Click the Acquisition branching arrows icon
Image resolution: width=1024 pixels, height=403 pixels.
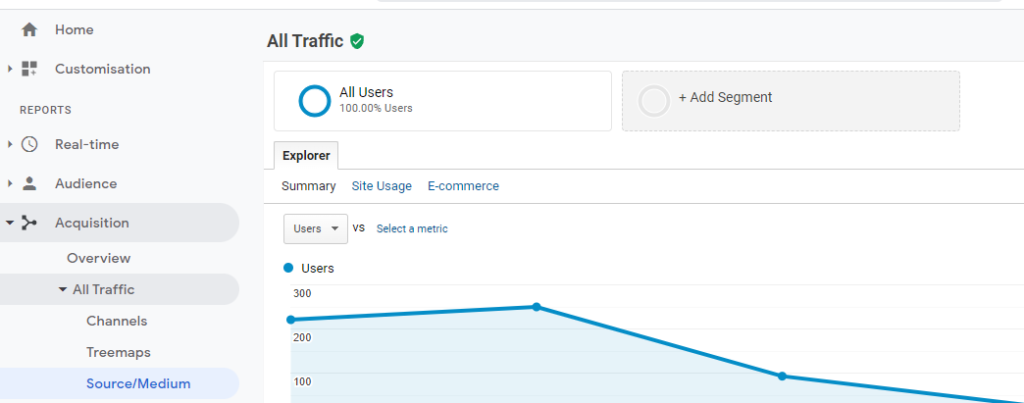click(29, 223)
